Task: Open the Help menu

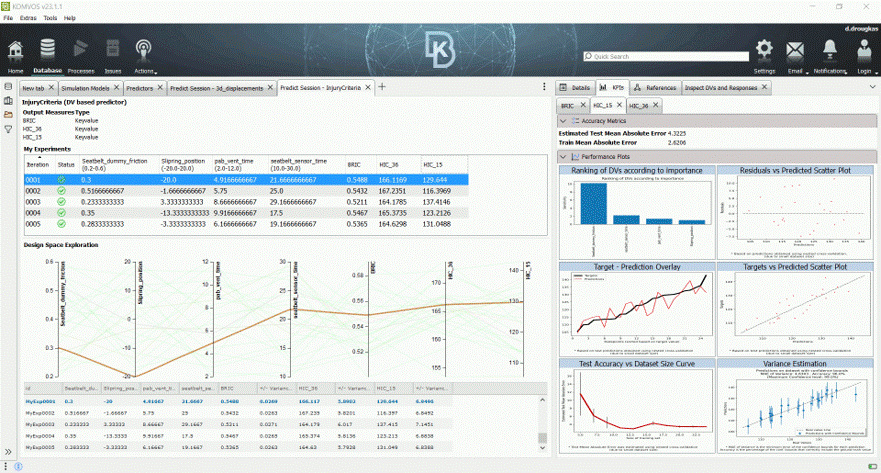Action: (x=70, y=18)
